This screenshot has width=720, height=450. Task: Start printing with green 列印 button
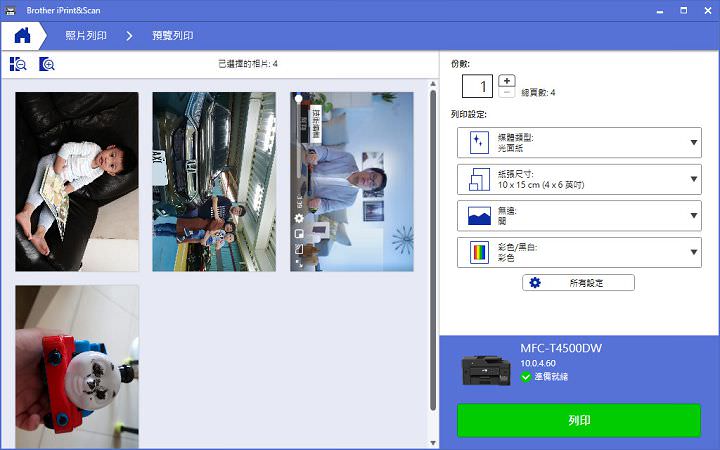coord(579,420)
